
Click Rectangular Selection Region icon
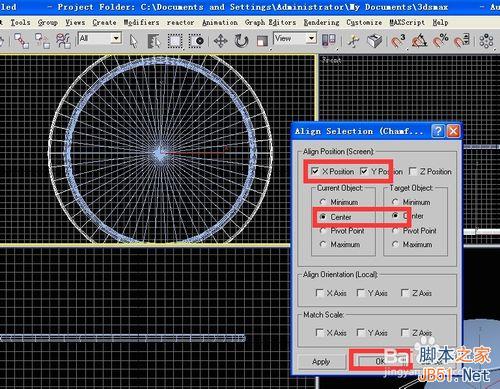tap(175, 41)
